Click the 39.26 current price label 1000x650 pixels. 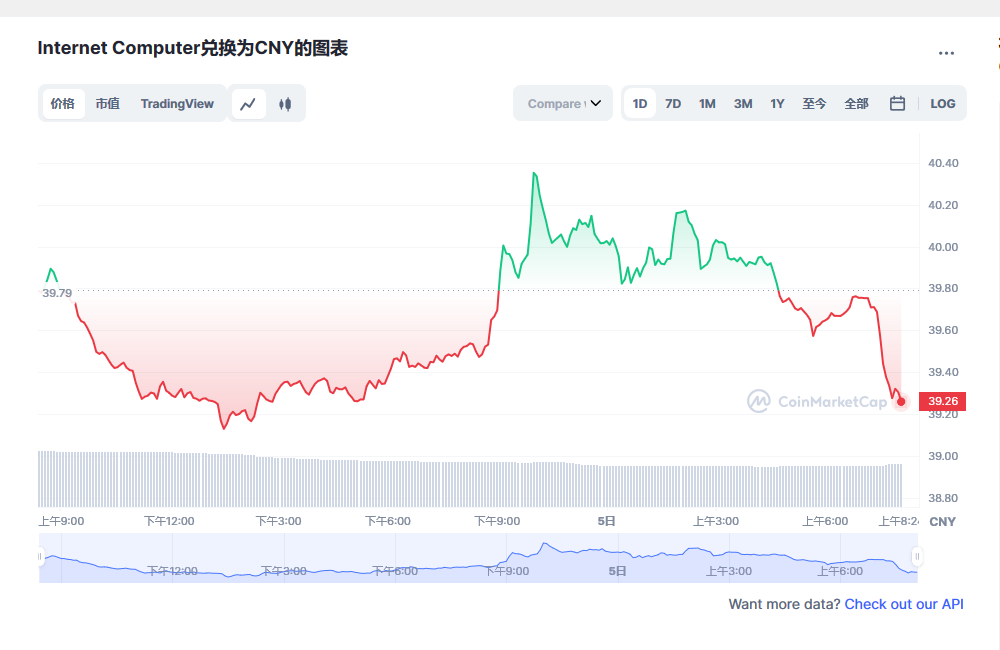coord(943,401)
